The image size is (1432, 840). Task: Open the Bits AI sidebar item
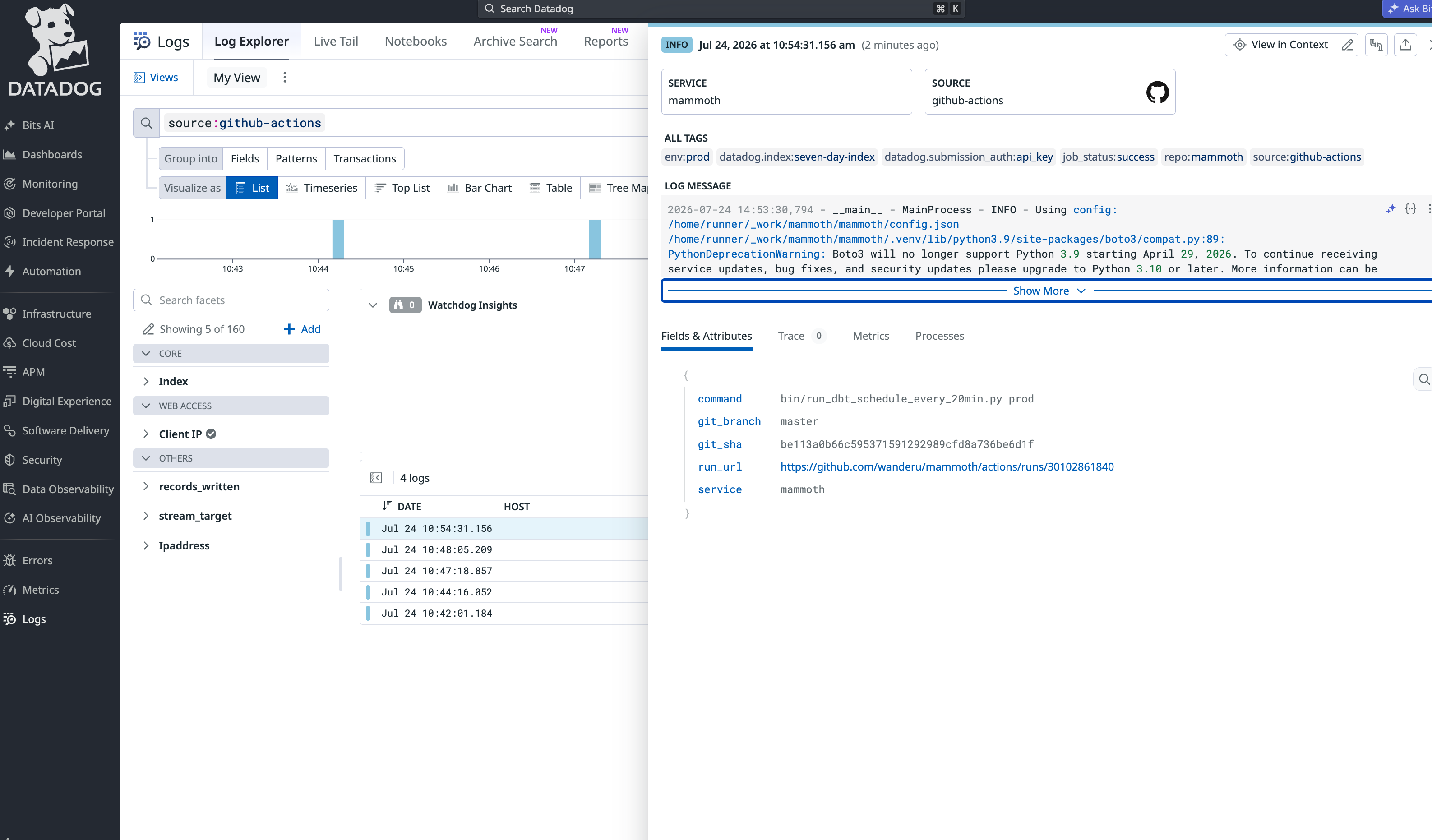tap(38, 125)
